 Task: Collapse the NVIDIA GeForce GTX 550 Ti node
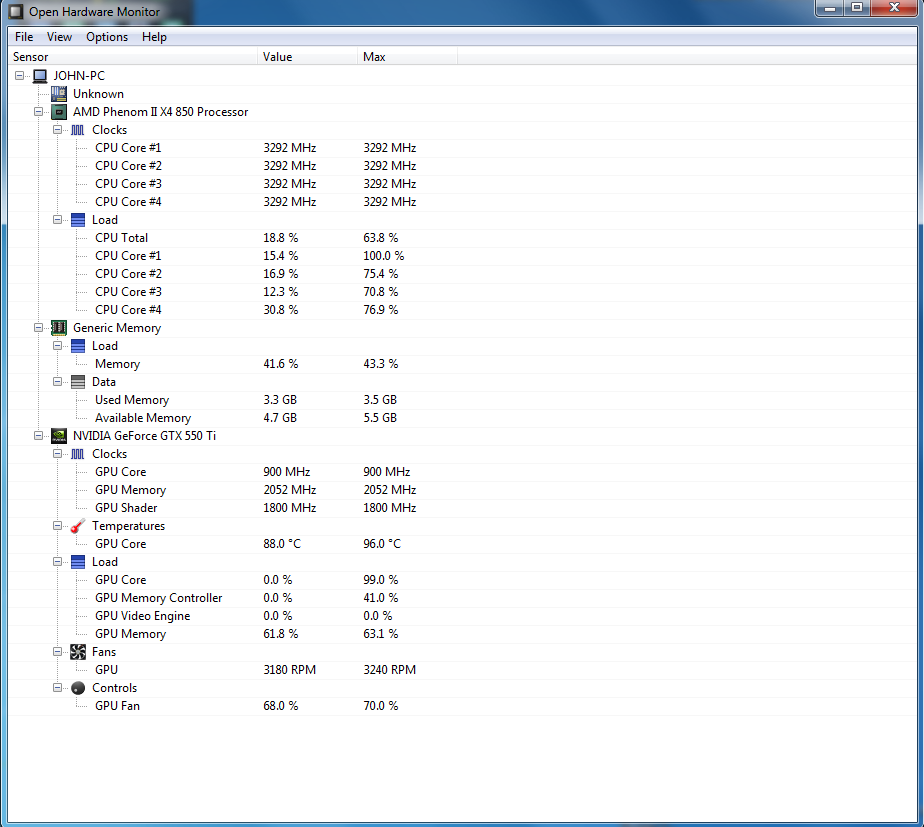(x=39, y=436)
